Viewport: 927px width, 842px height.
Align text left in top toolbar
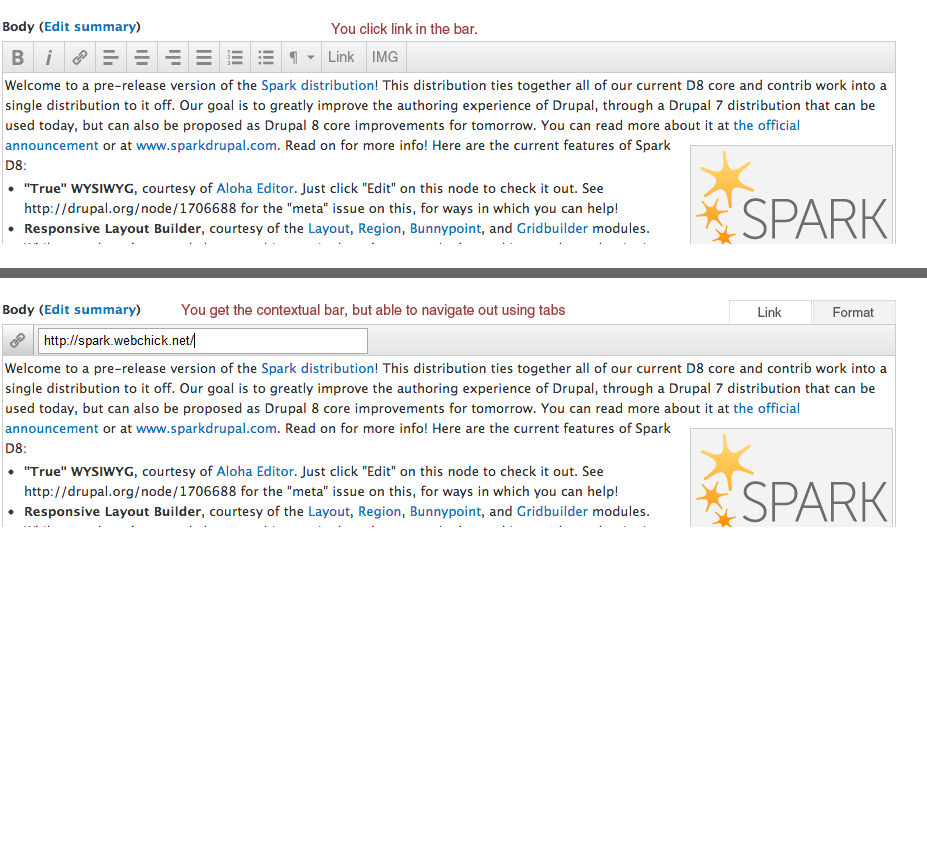(x=111, y=57)
